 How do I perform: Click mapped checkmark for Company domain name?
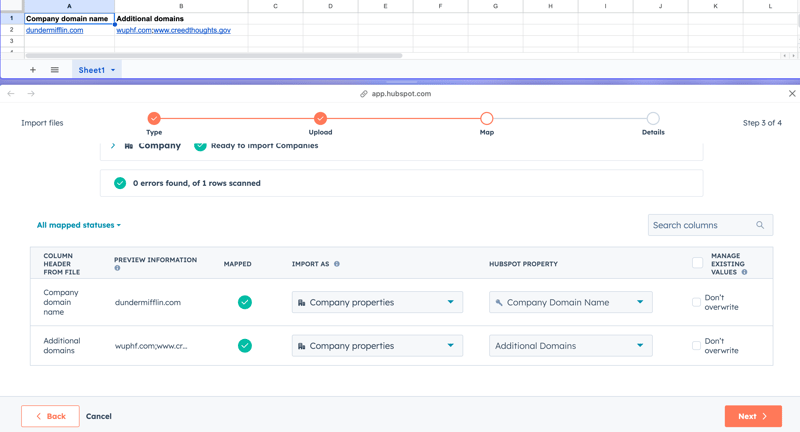(x=245, y=302)
